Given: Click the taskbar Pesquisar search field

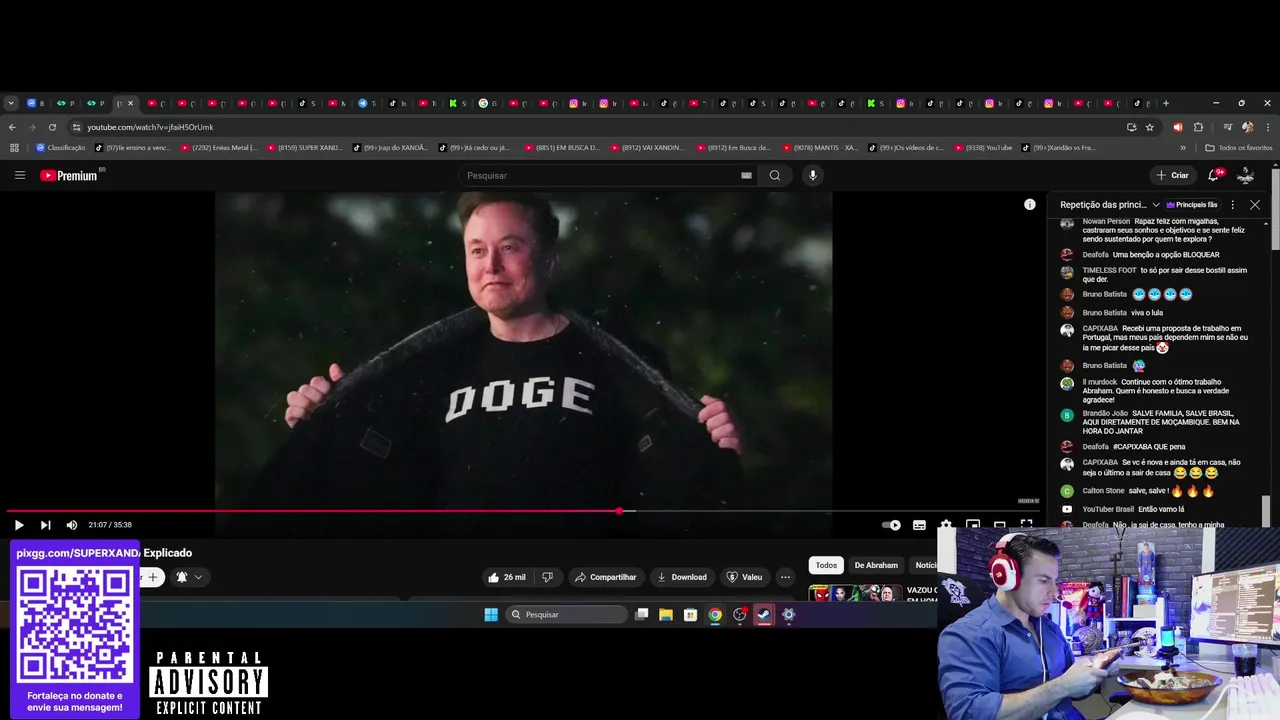Looking at the screenshot, I should pos(566,615).
